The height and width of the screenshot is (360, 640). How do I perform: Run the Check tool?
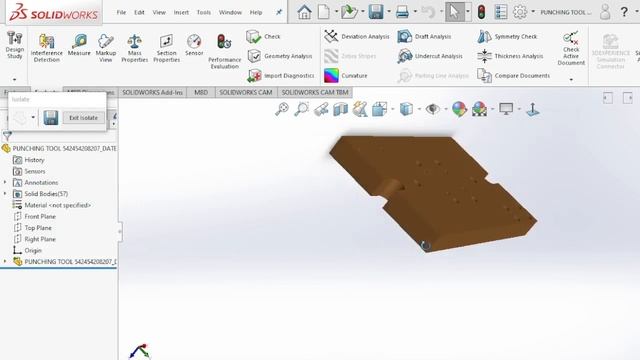pyautogui.click(x=263, y=37)
